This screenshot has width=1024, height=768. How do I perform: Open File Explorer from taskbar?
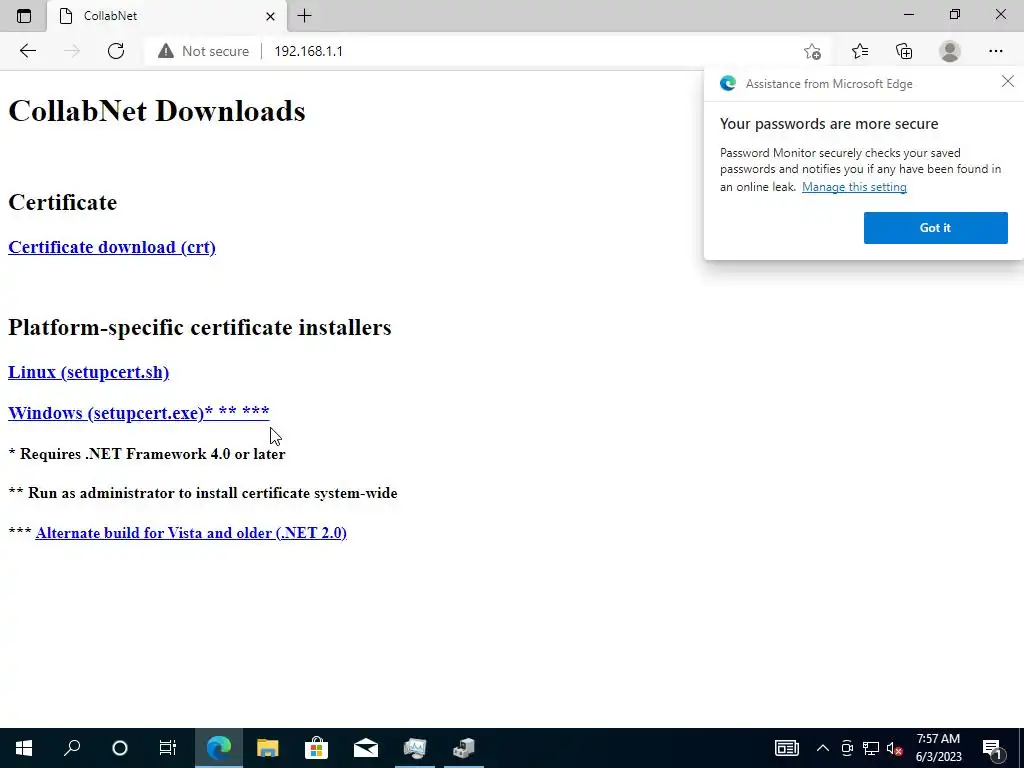(268, 748)
